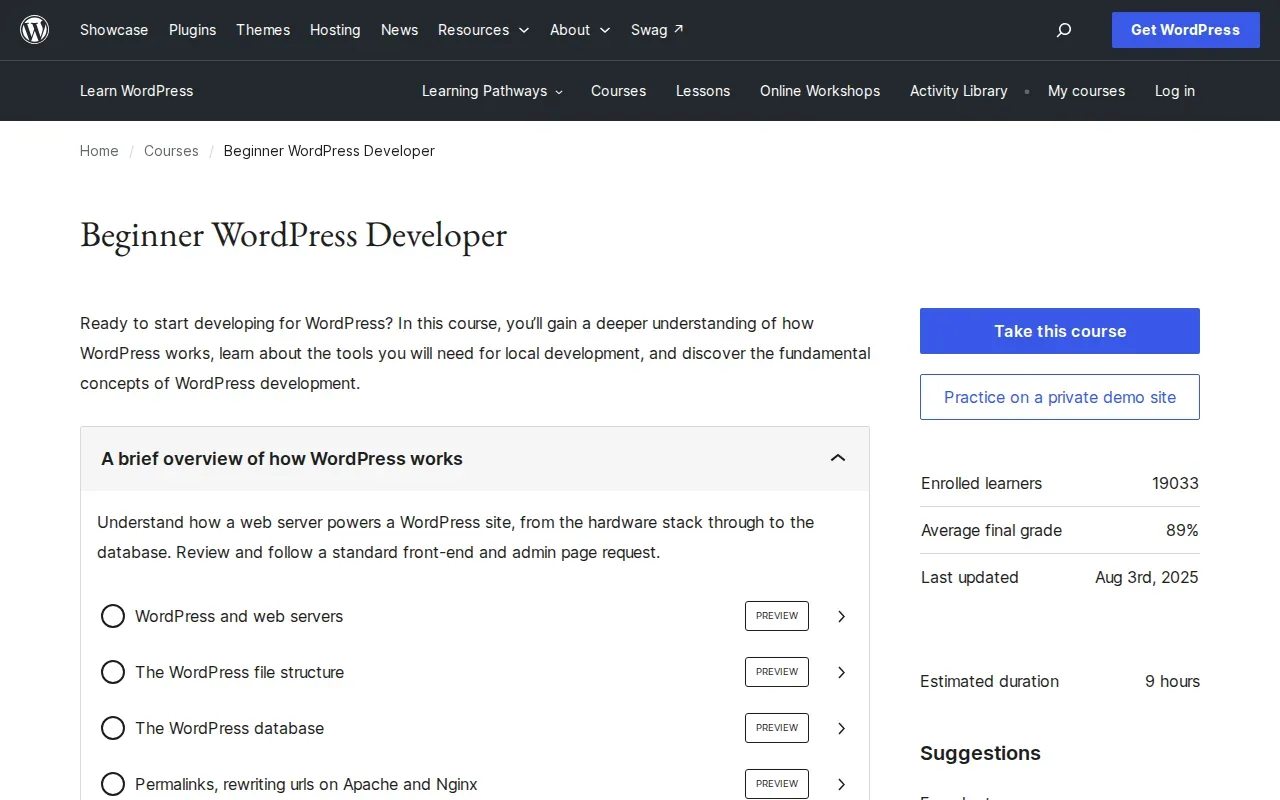
Task: Preview WordPress and web servers lesson
Action: [x=777, y=616]
